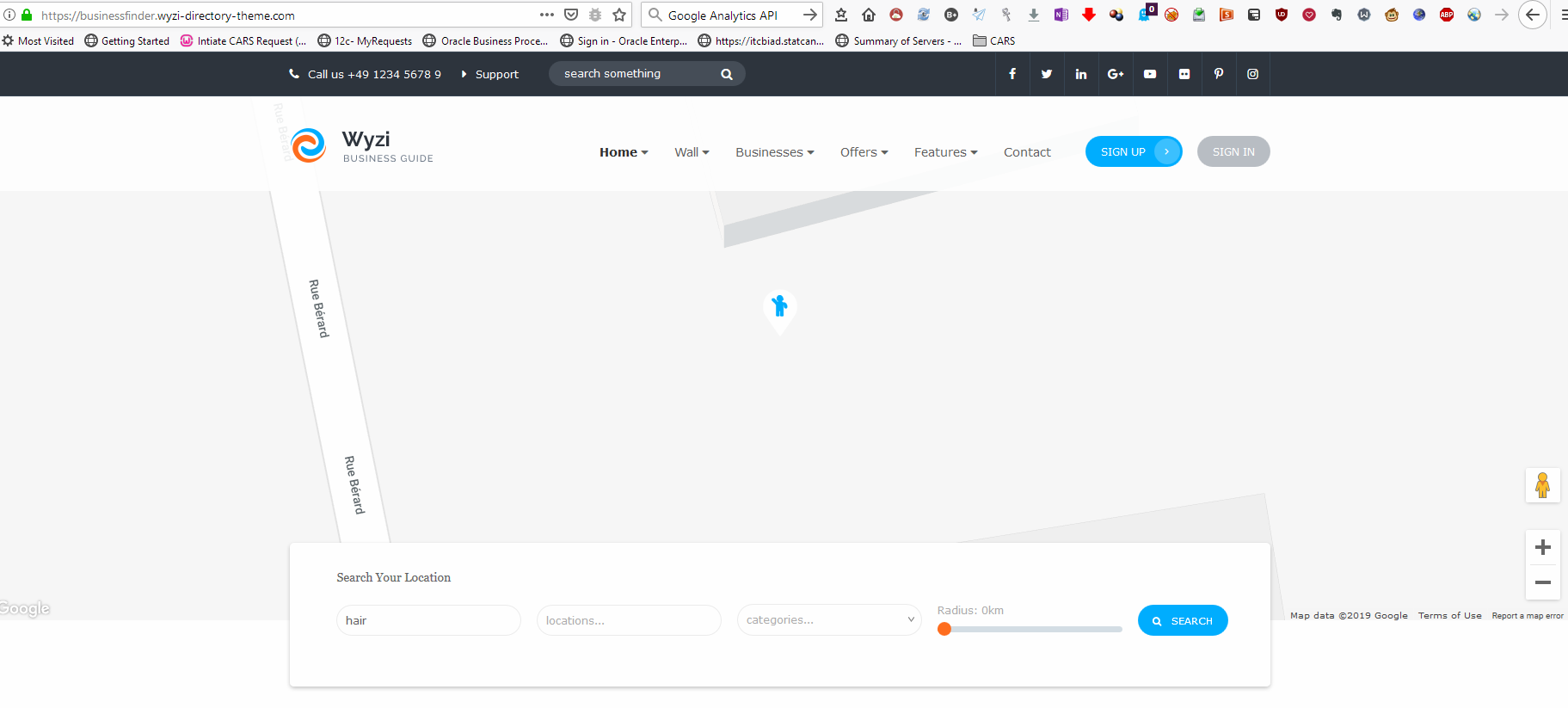1568x708 pixels.
Task: Expand the categories dropdown
Action: click(829, 619)
